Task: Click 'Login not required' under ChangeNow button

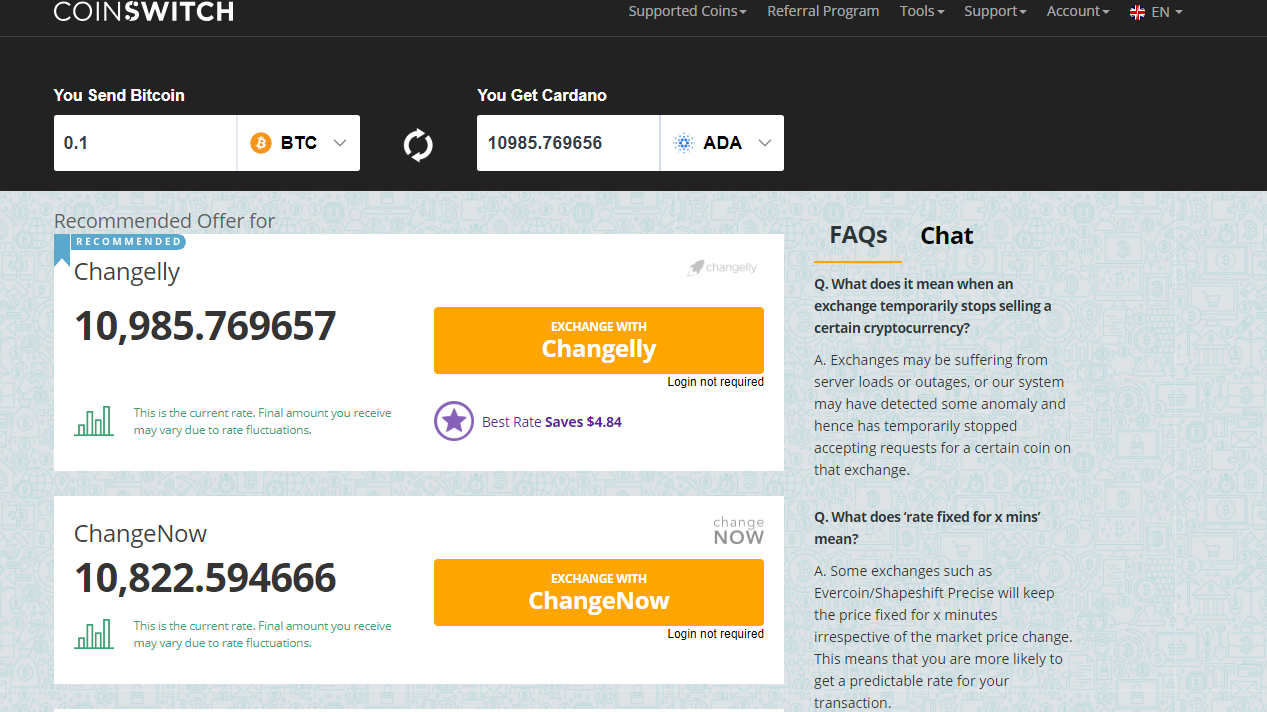Action: (x=716, y=634)
